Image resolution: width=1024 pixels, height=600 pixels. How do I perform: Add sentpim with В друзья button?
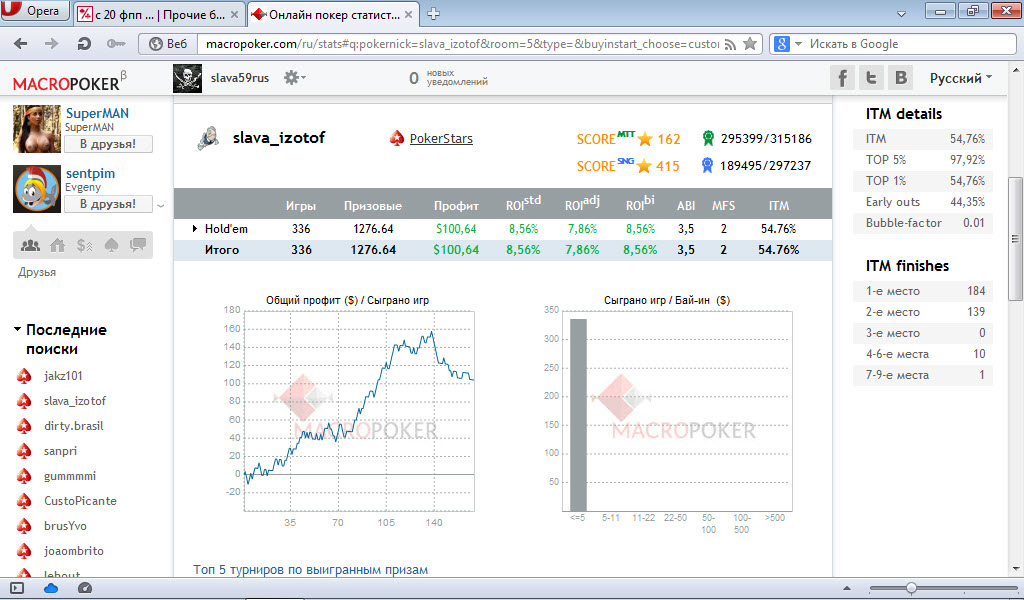[x=108, y=204]
